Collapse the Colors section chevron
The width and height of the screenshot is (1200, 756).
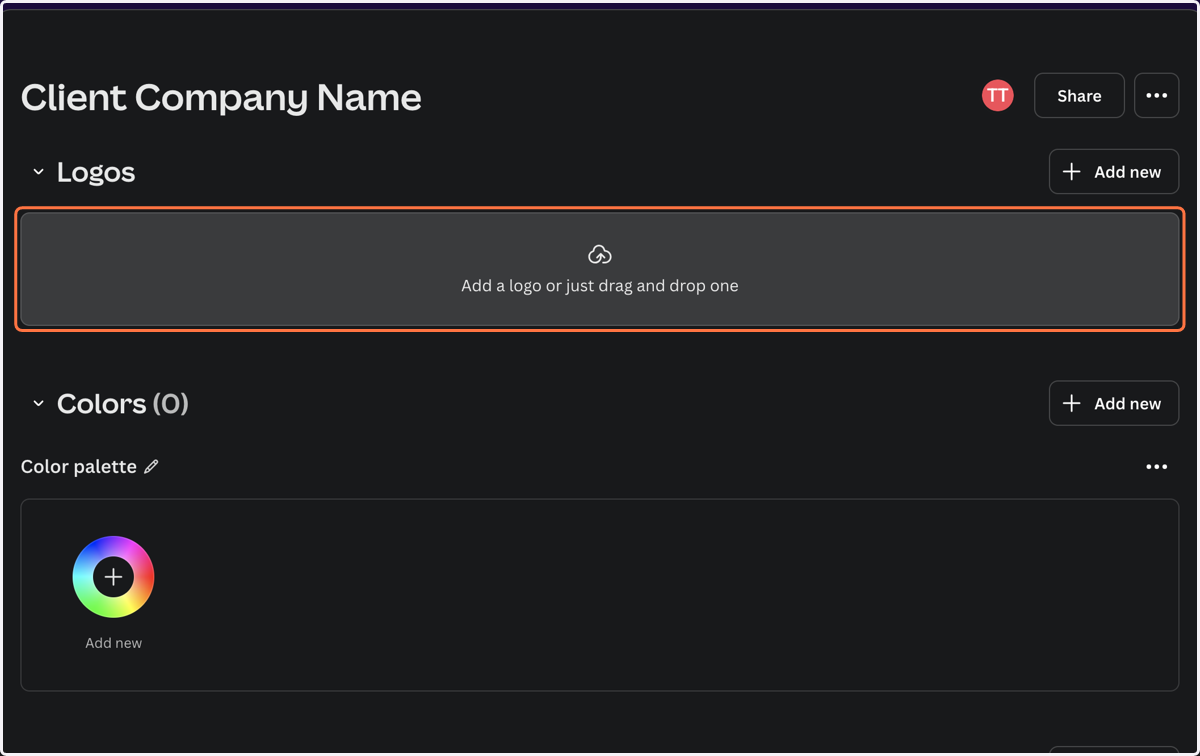click(x=38, y=404)
